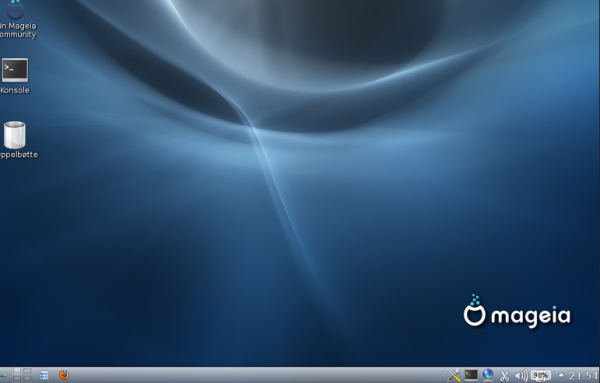This screenshot has width=600, height=383.
Task: Open the Klipper scissors clipboard icon
Action: point(505,376)
